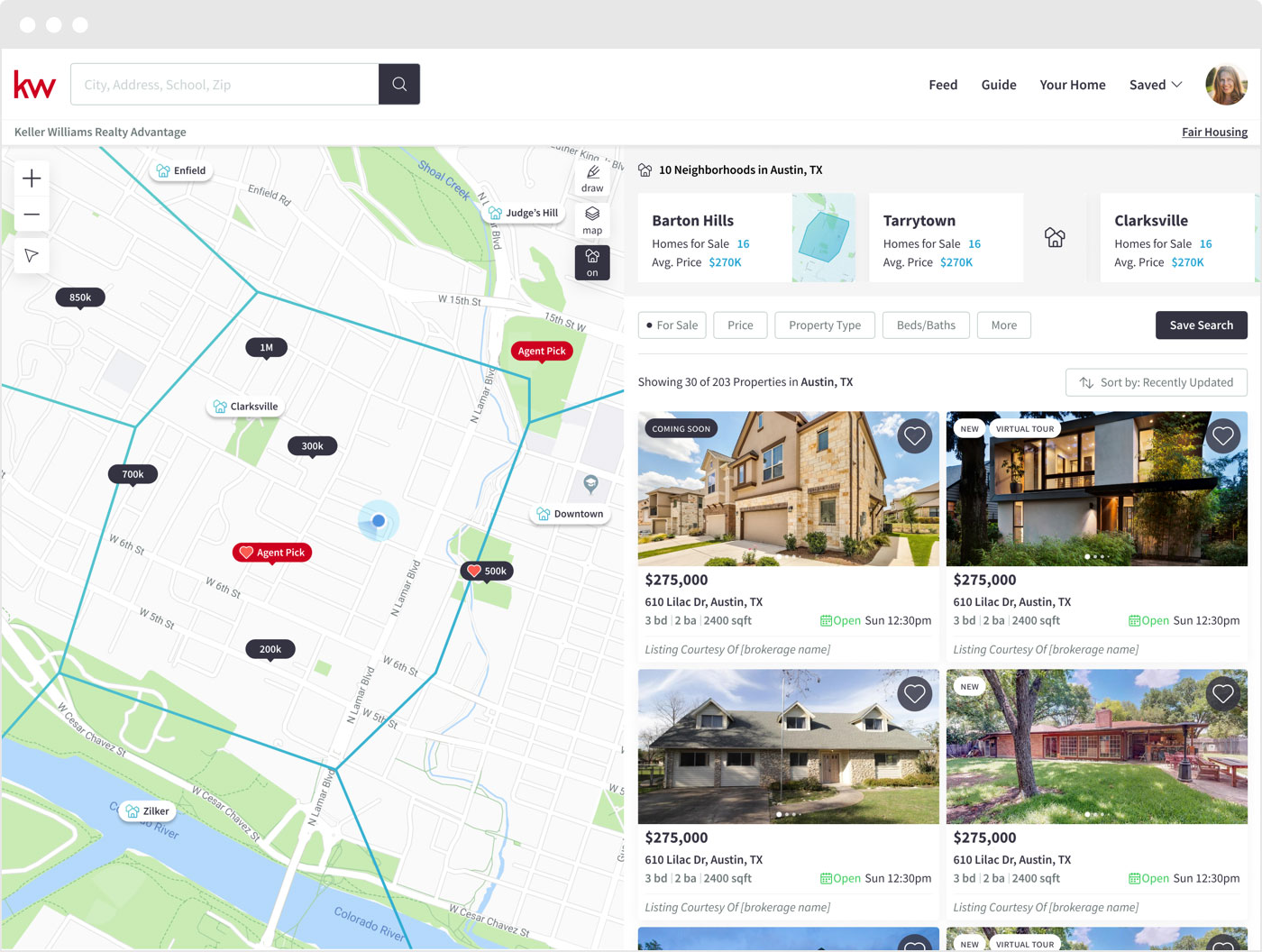The width and height of the screenshot is (1262, 952).
Task: Click the locate-me arrow icon
Action: pos(32,255)
